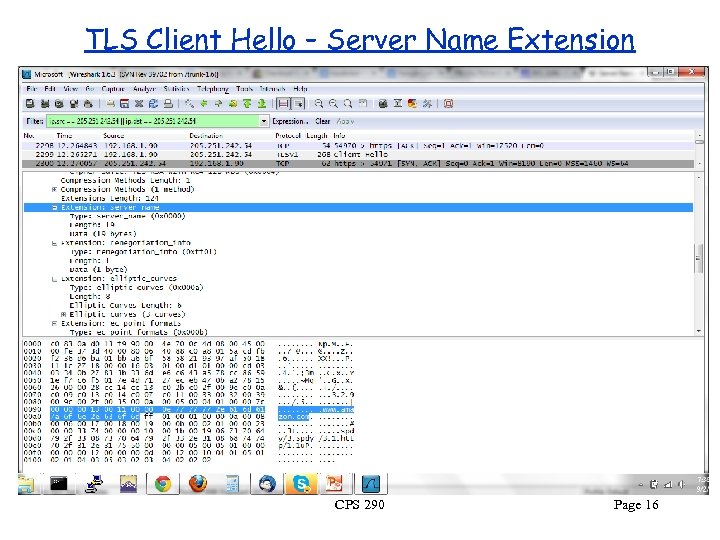This screenshot has height=540, width=720.
Task: Sort packets by Source column header
Action: [114, 135]
